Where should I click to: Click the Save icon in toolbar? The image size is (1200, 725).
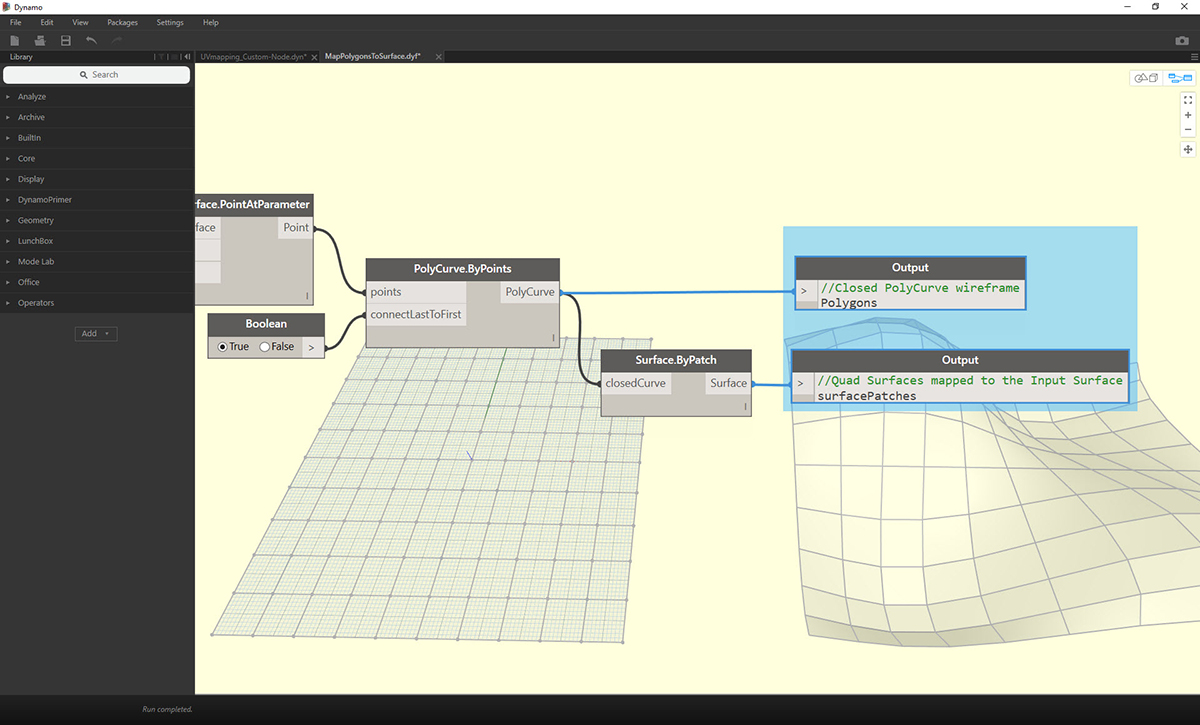click(66, 40)
